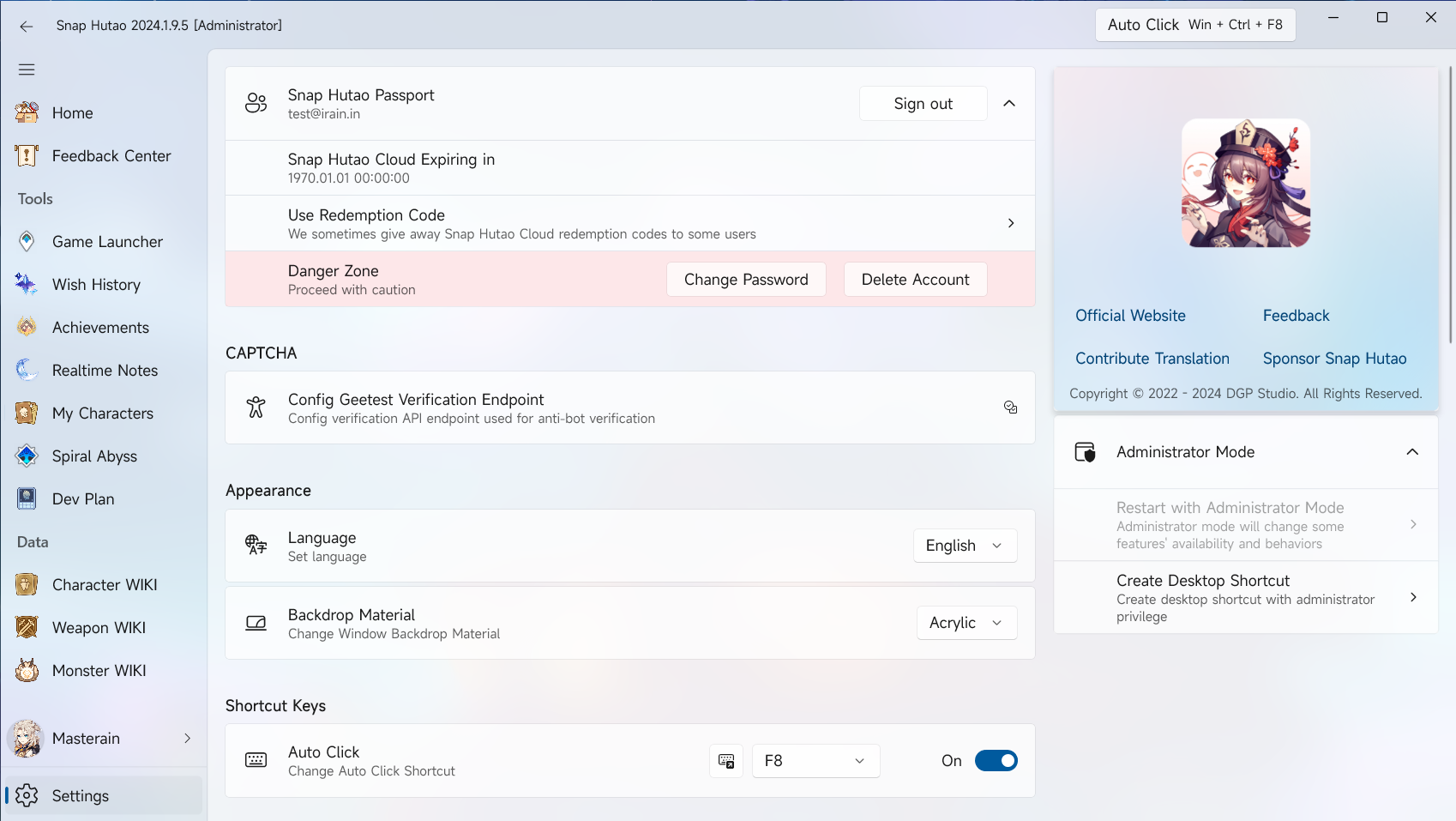Click the Wish History star icon
Viewport: 1456px width, 821px height.
[27, 284]
